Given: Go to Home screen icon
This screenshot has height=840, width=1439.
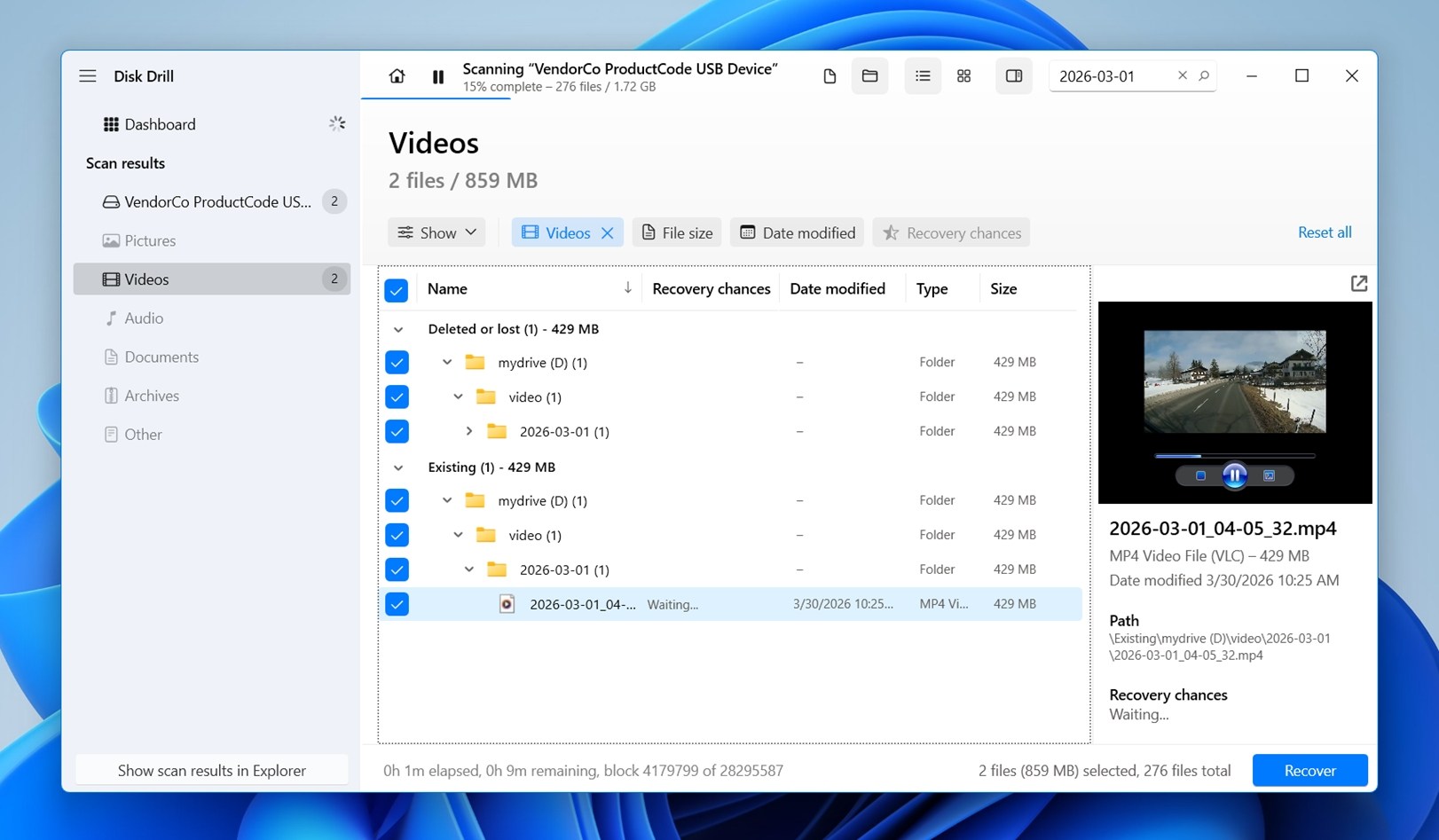Looking at the screenshot, I should pyautogui.click(x=397, y=76).
